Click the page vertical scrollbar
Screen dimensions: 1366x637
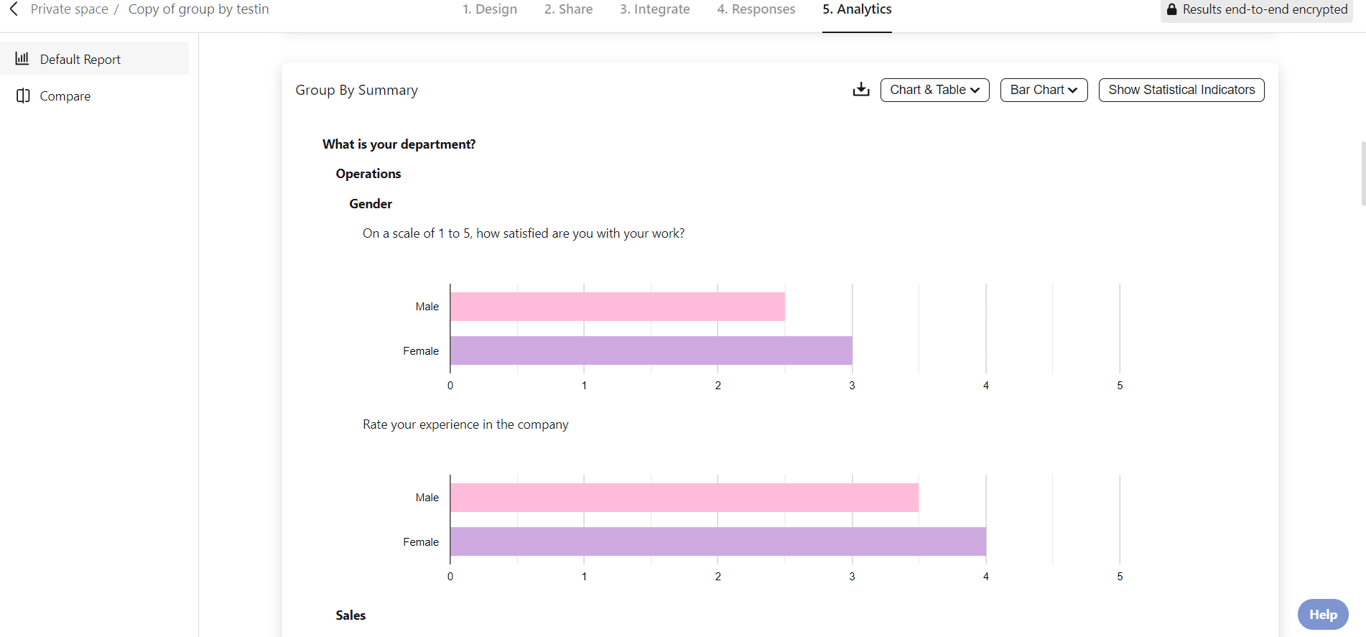pos(1361,174)
